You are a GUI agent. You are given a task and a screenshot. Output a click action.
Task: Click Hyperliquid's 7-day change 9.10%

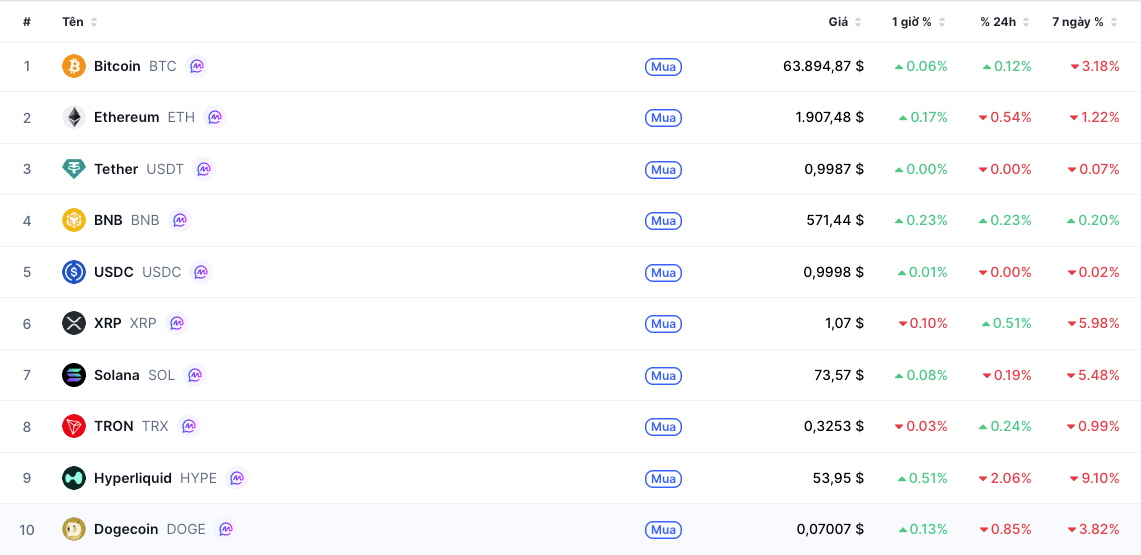point(1094,478)
